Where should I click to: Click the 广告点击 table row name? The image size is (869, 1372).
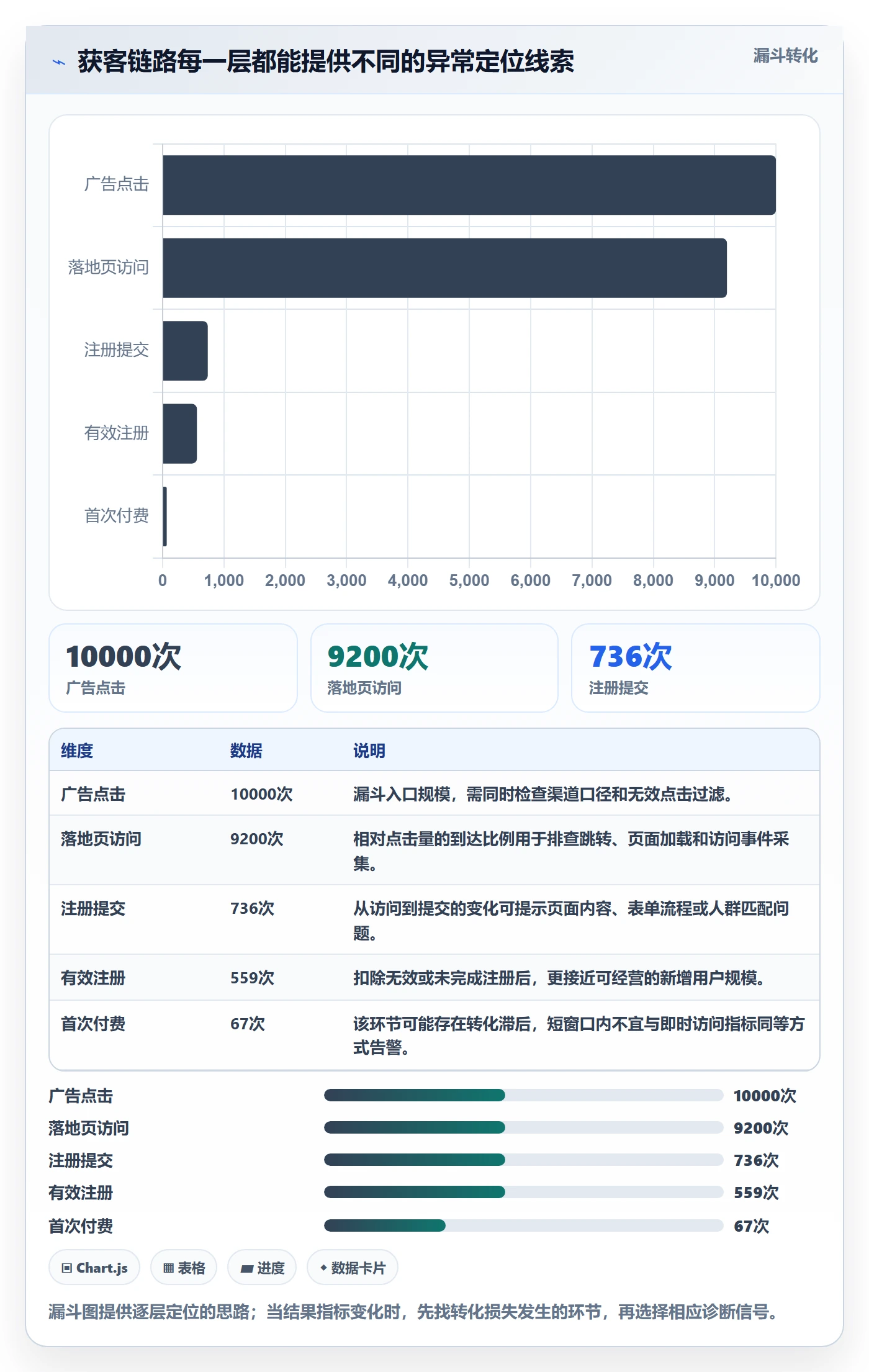click(x=93, y=794)
